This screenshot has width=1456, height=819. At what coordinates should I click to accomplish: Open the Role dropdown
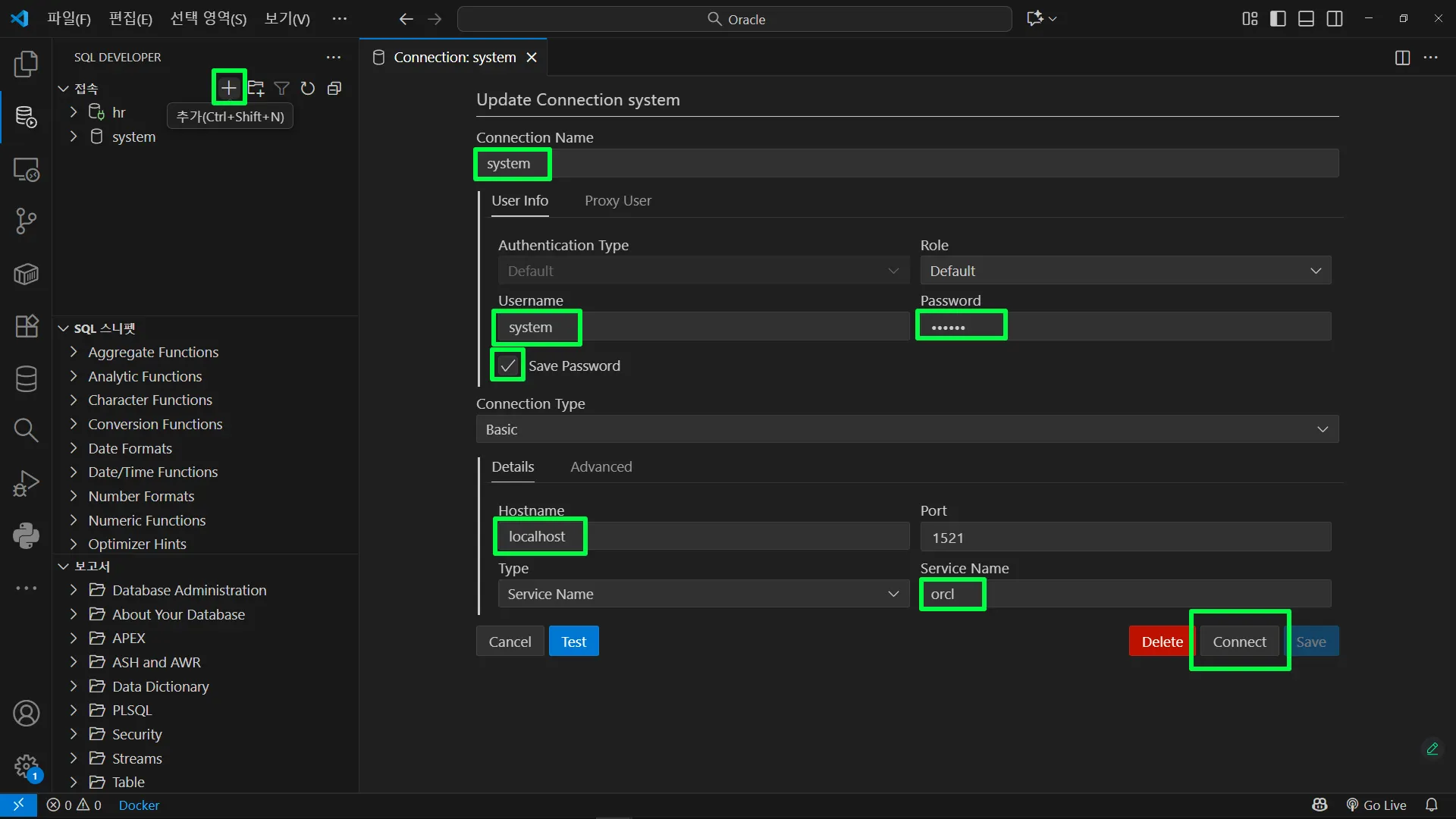coord(1125,271)
